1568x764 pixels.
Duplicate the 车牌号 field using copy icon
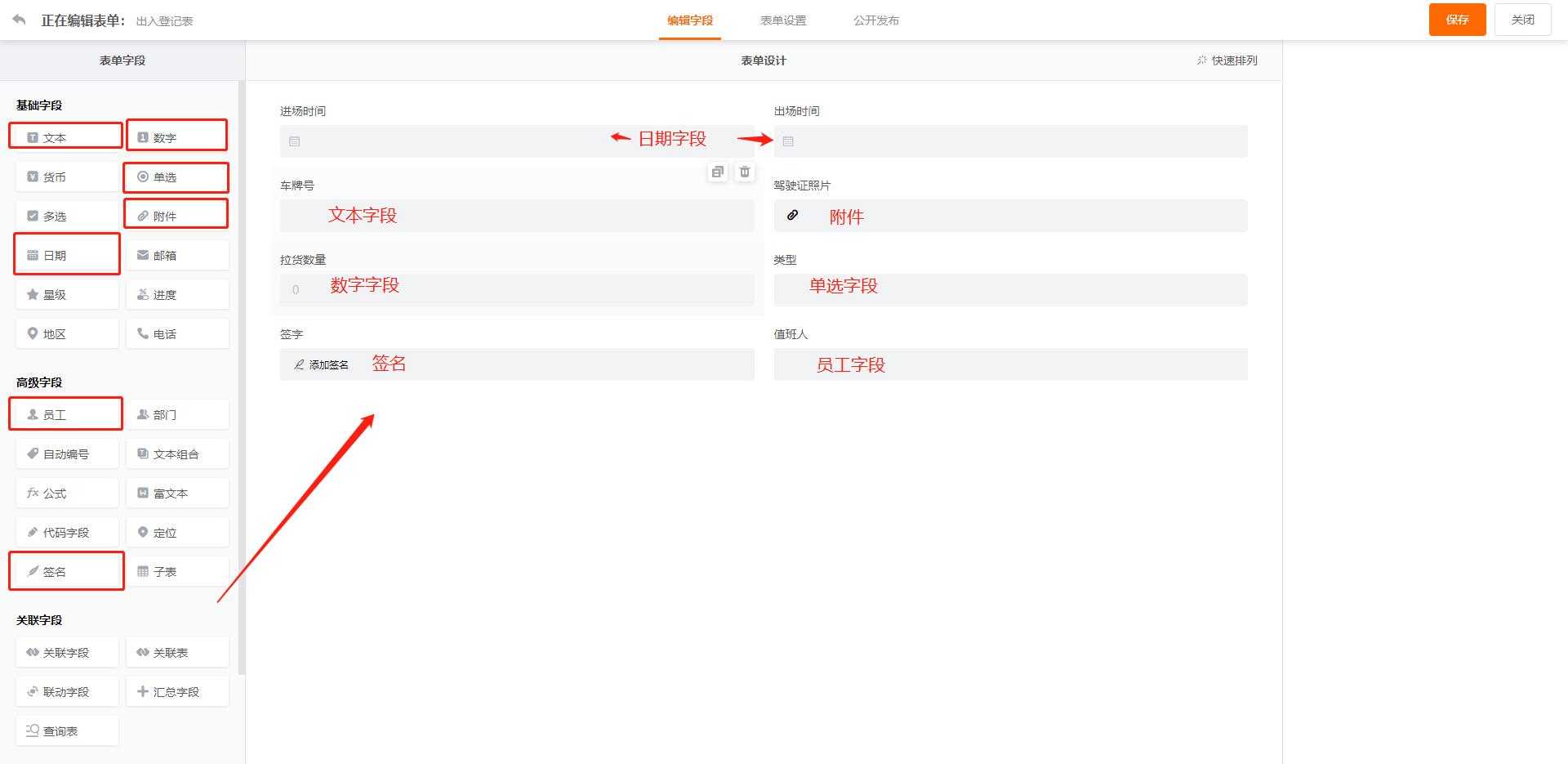(x=718, y=172)
